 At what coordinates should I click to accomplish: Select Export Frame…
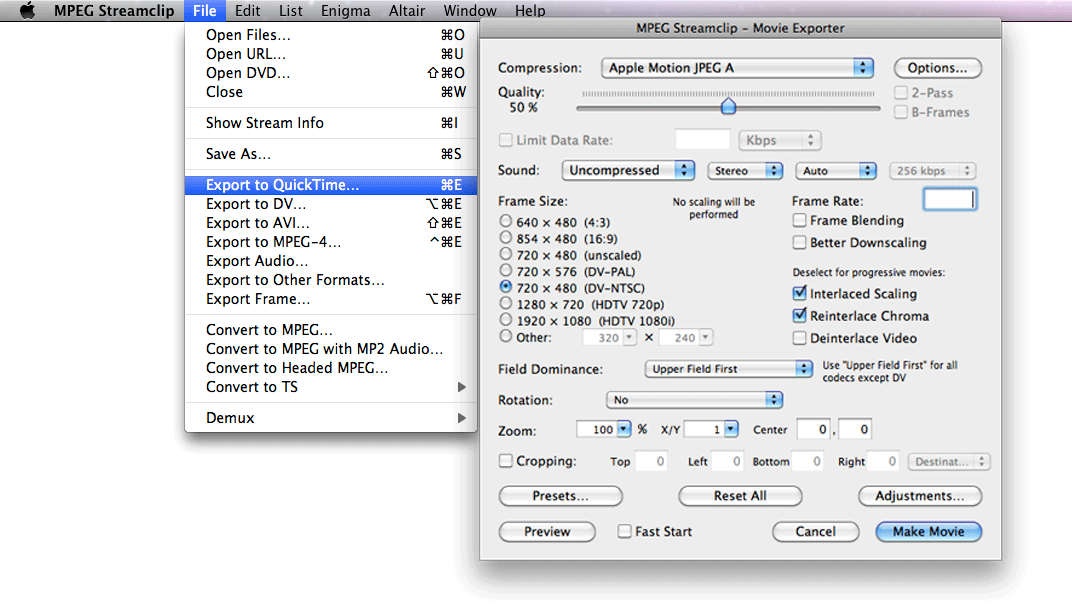tap(331, 299)
